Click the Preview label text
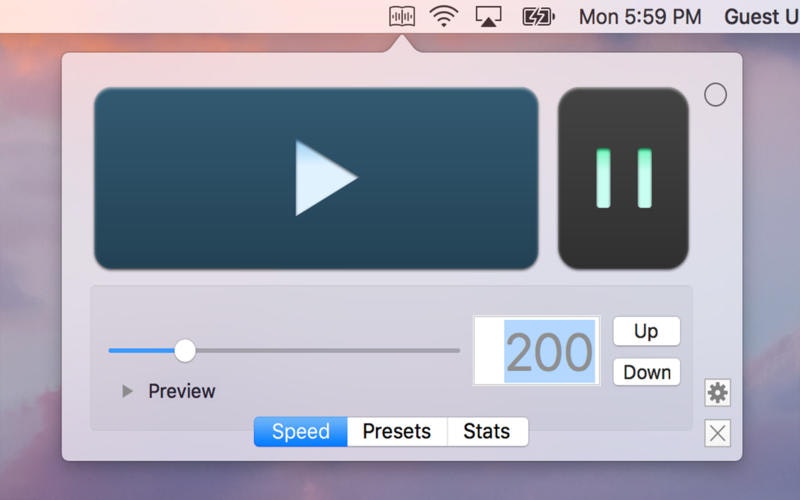 182,391
